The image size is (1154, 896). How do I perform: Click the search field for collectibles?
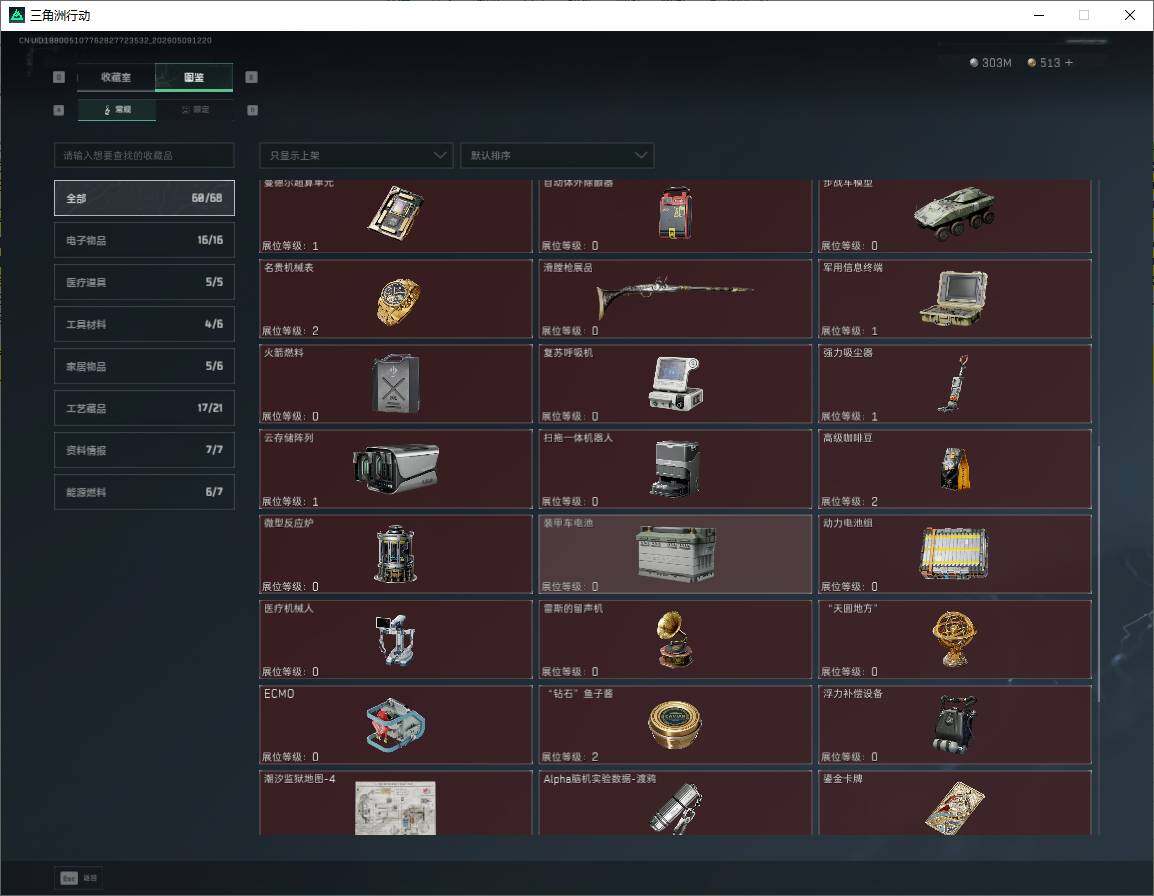[144, 155]
